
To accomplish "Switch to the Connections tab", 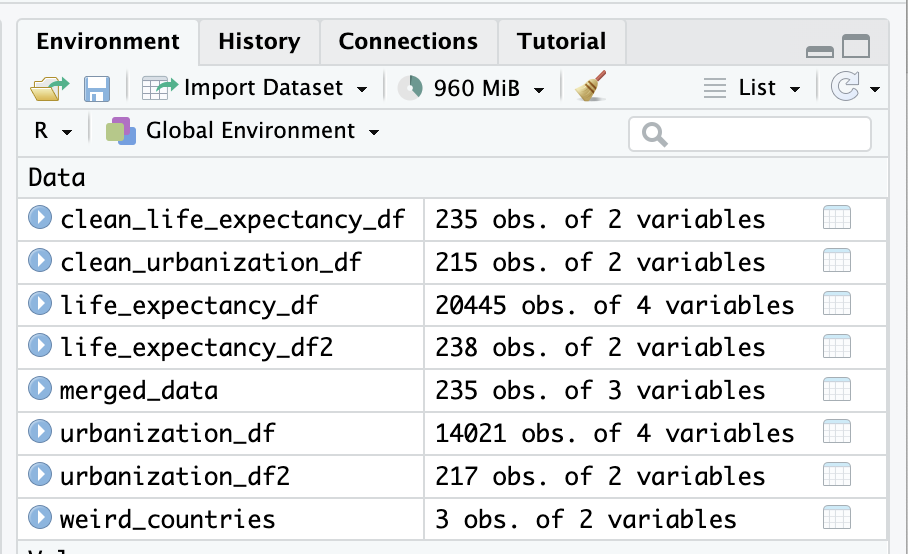I will (408, 41).
